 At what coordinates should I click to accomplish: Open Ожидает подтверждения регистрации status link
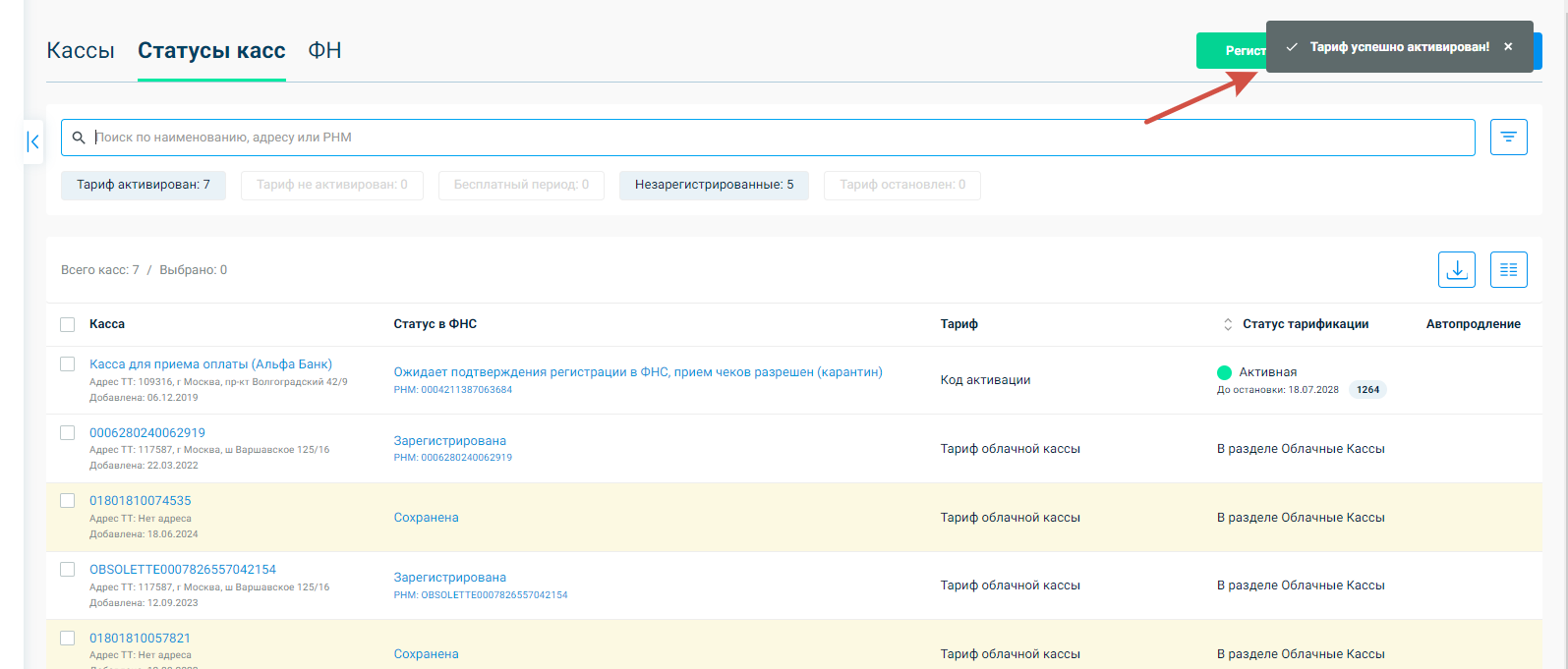tap(638, 372)
